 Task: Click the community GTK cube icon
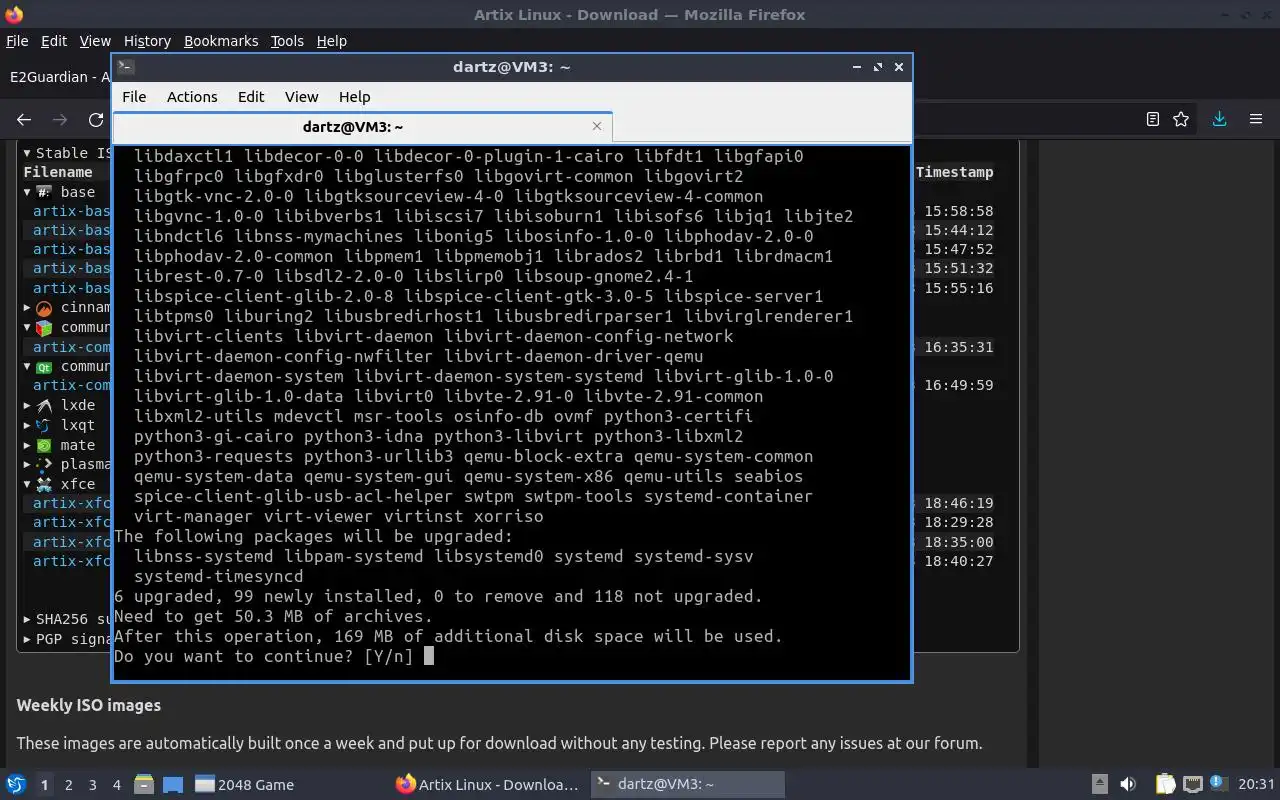44,327
